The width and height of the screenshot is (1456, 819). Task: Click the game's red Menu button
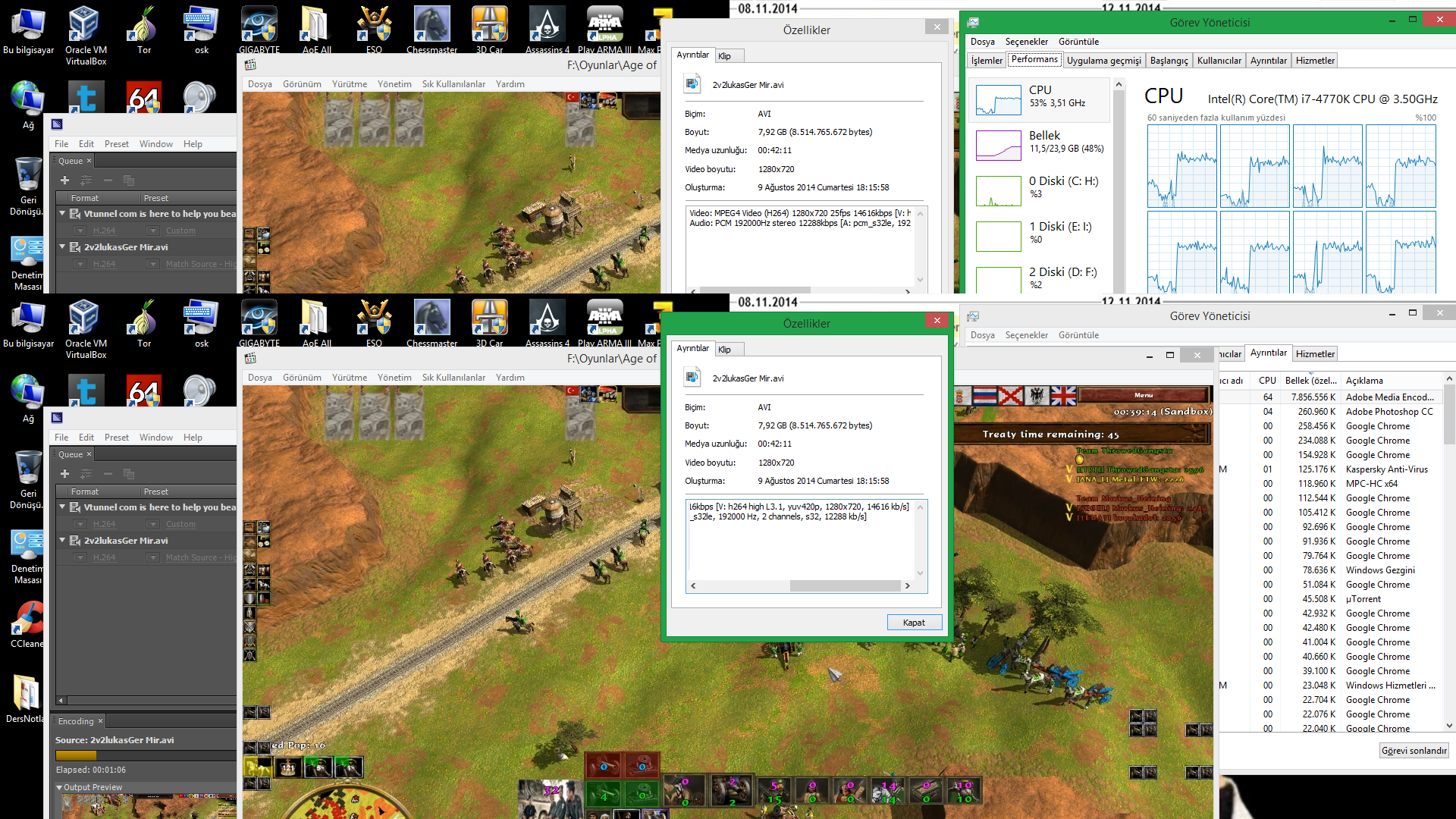tap(1144, 395)
